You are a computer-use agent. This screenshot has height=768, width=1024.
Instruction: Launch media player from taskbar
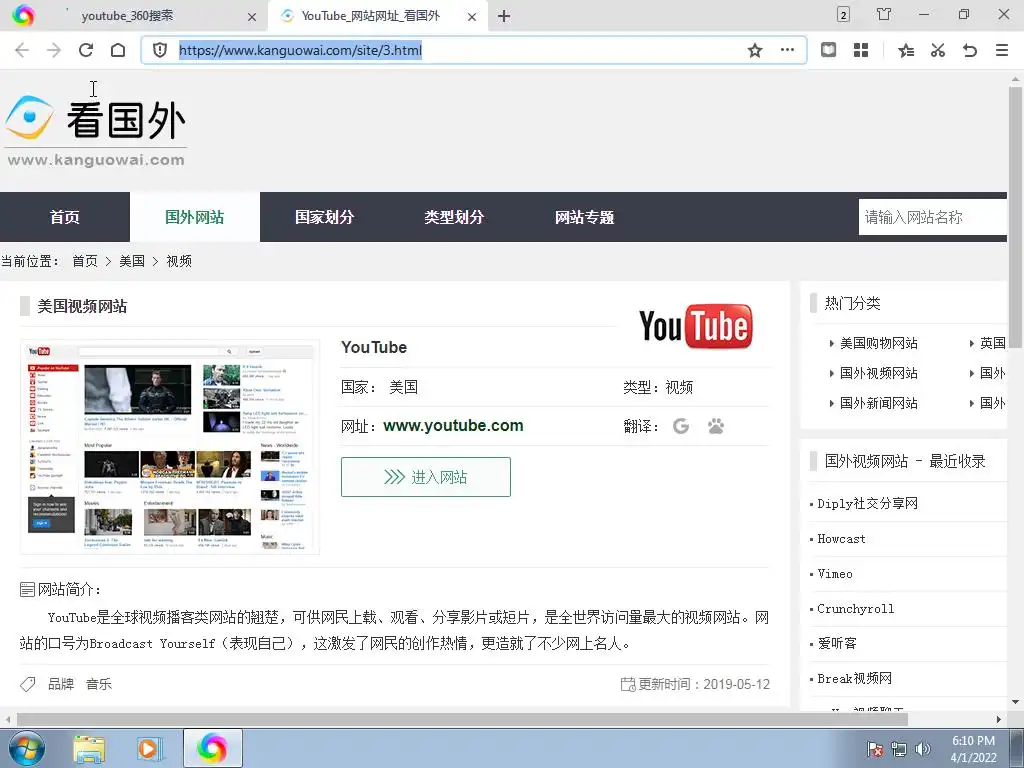(x=149, y=748)
